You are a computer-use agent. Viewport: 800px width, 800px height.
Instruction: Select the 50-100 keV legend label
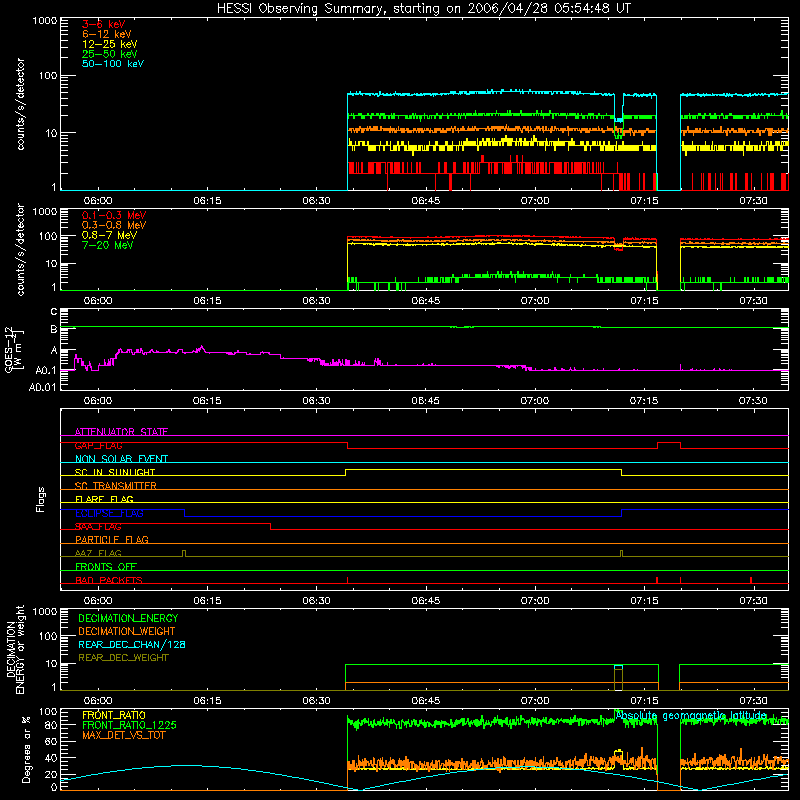[x=113, y=64]
